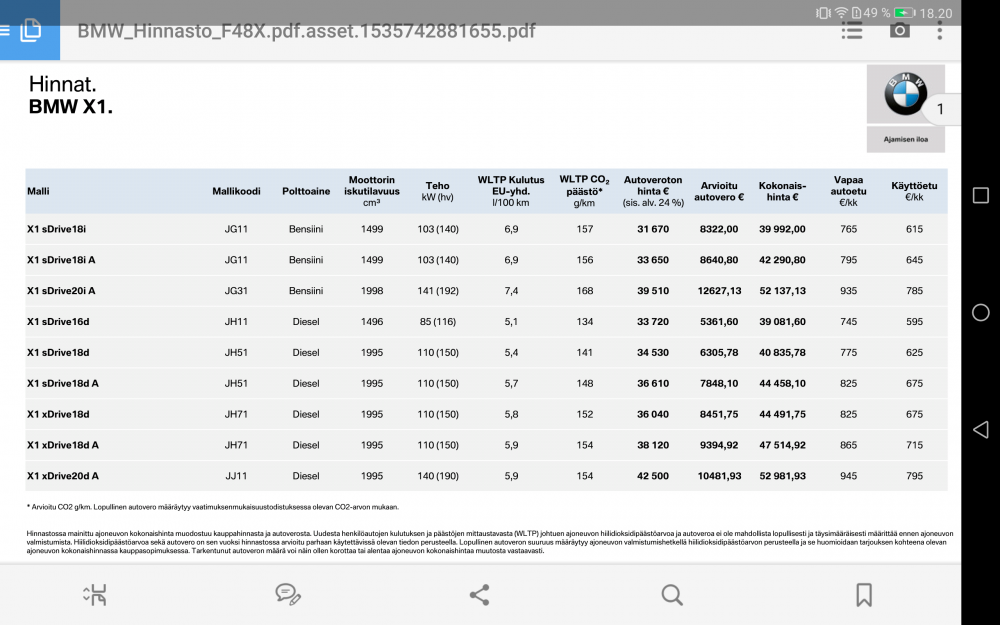This screenshot has height=625, width=1000.
Task: Tap the camera snapshot icon
Action: [900, 30]
